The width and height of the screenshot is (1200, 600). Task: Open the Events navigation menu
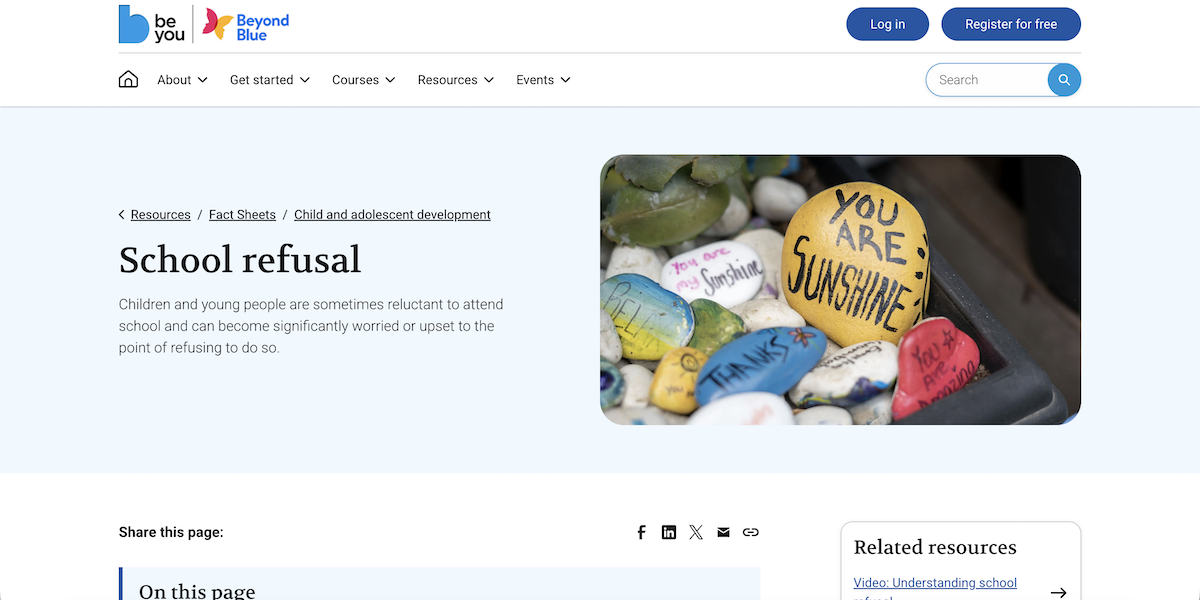(543, 80)
